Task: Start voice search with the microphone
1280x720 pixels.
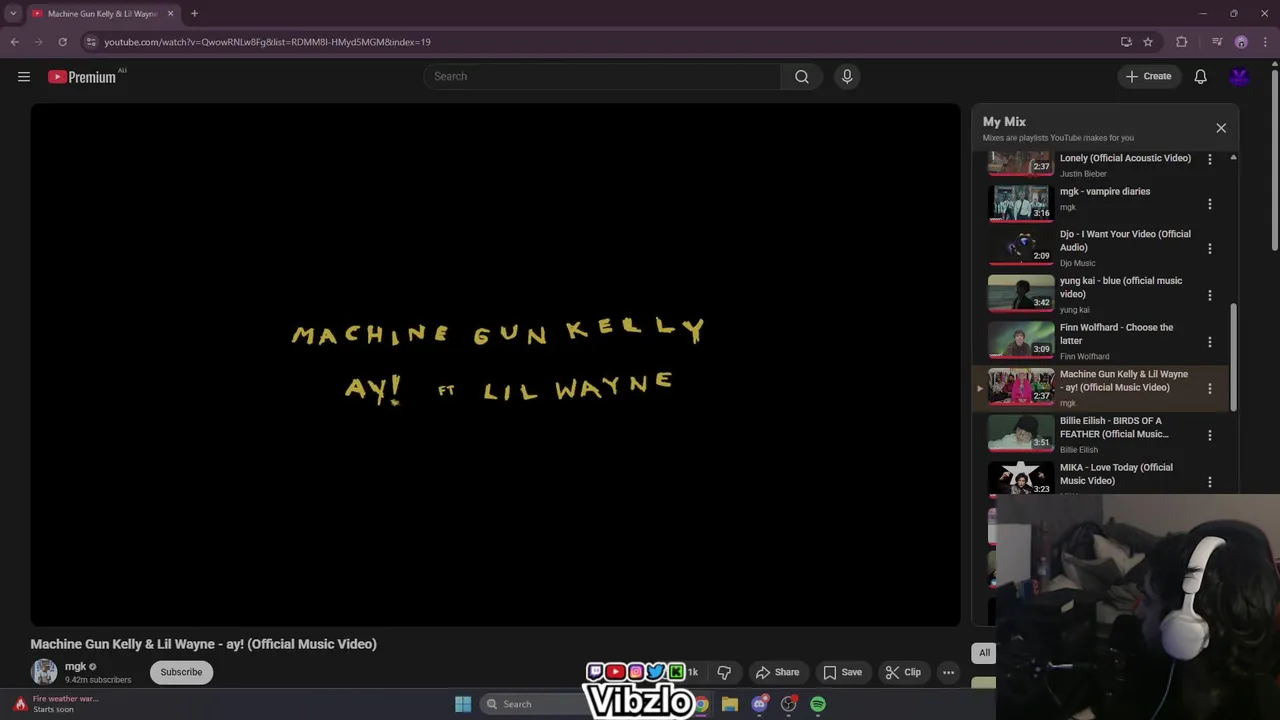Action: coord(847,77)
